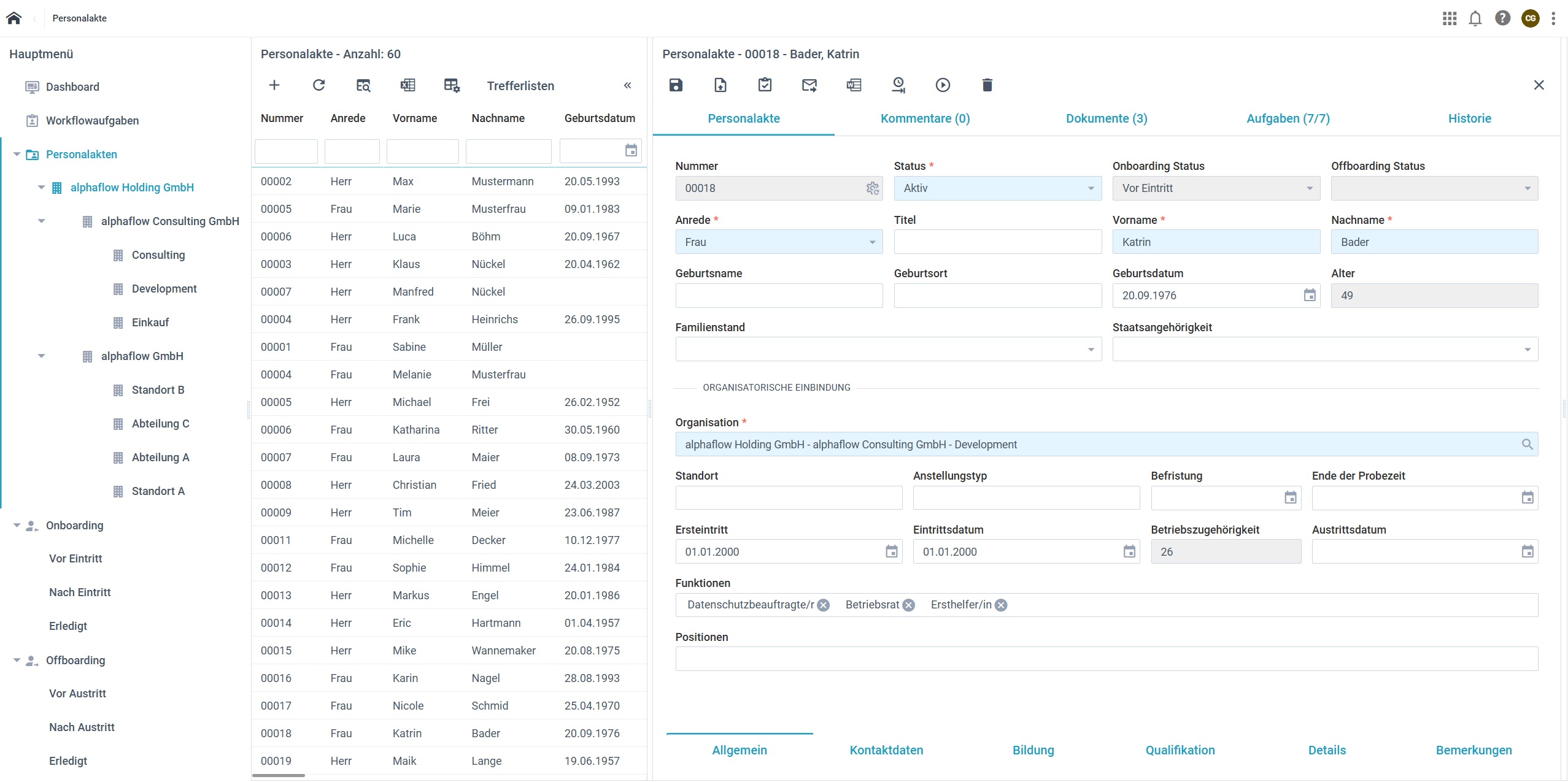Screen dimensions: 1568x782
Task: Open the Geburtsdatum calendar picker in form
Action: (1309, 296)
